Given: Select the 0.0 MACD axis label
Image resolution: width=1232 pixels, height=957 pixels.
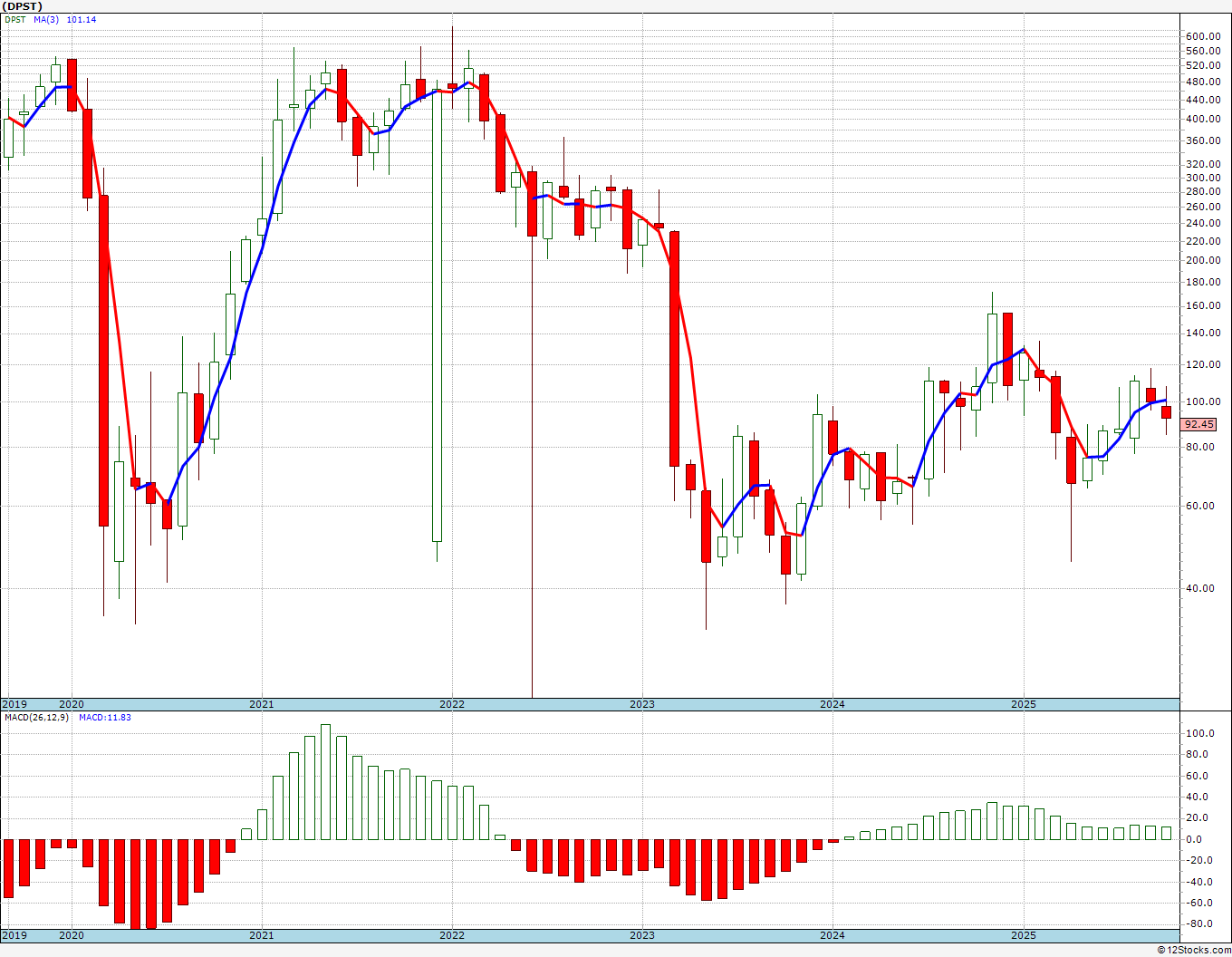Looking at the screenshot, I should (1195, 839).
